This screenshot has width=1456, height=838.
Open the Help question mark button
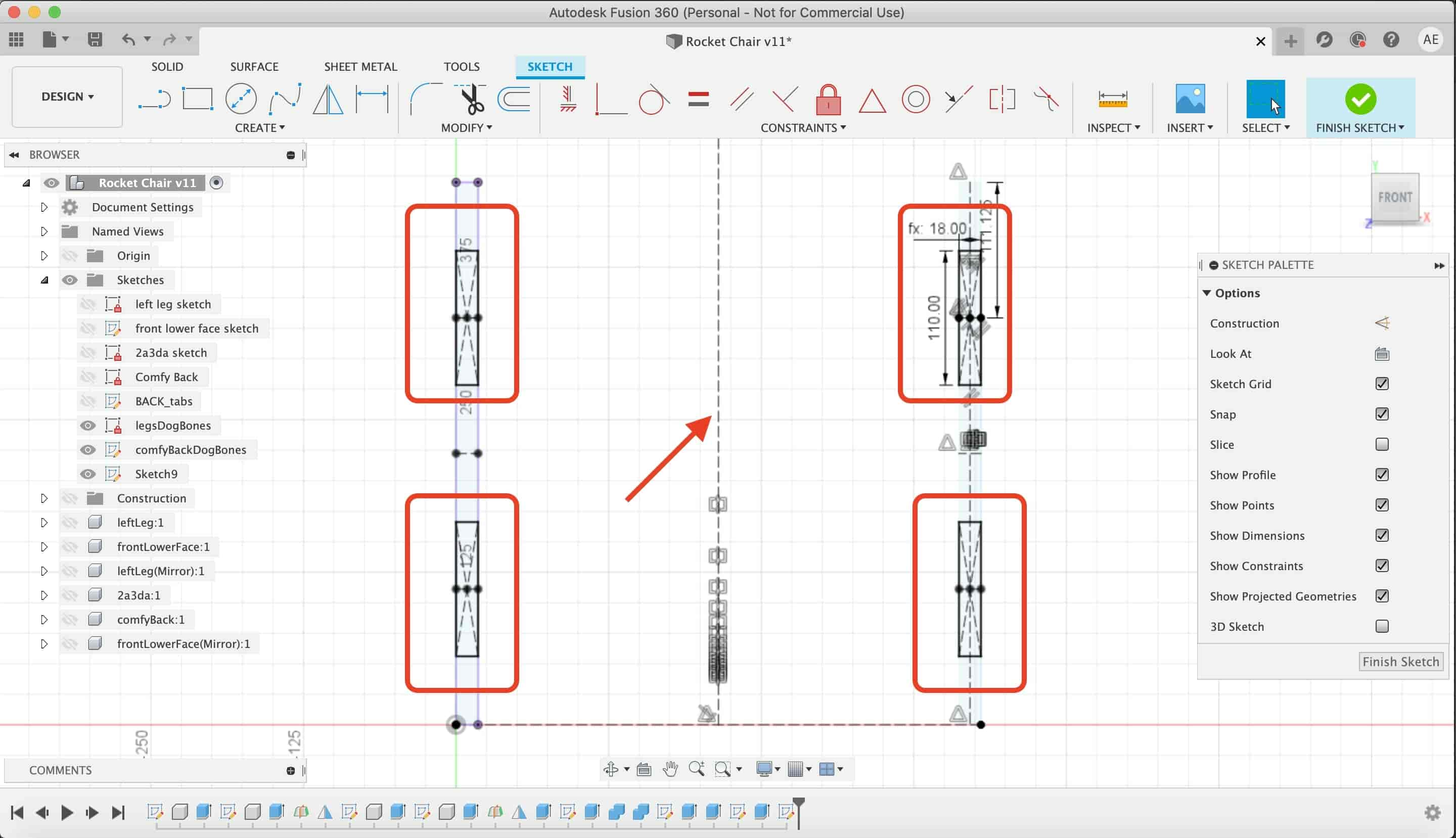point(1391,40)
